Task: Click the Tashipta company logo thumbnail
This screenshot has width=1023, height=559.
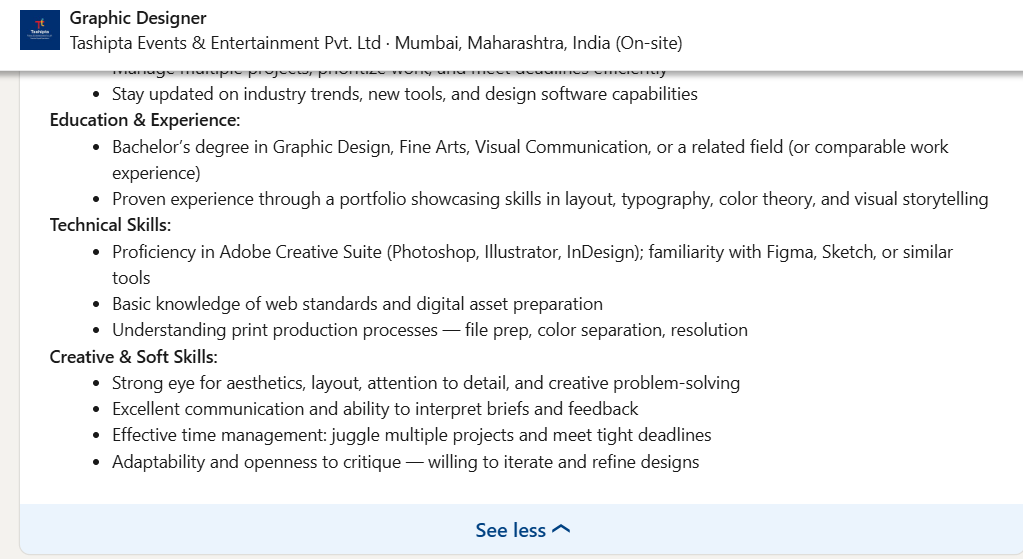Action: click(40, 30)
